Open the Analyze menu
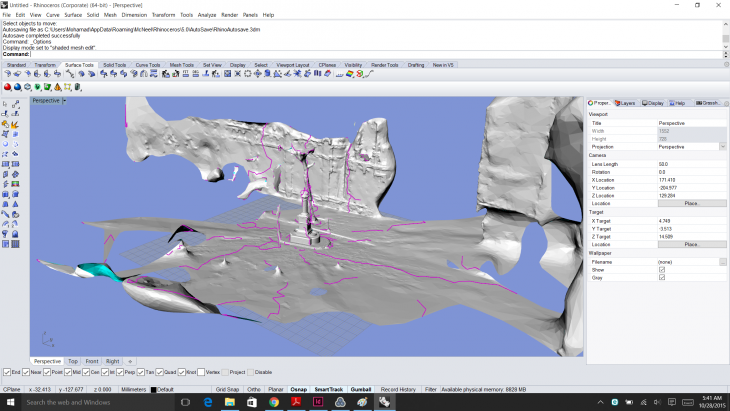The height and width of the screenshot is (411, 730). point(207,15)
